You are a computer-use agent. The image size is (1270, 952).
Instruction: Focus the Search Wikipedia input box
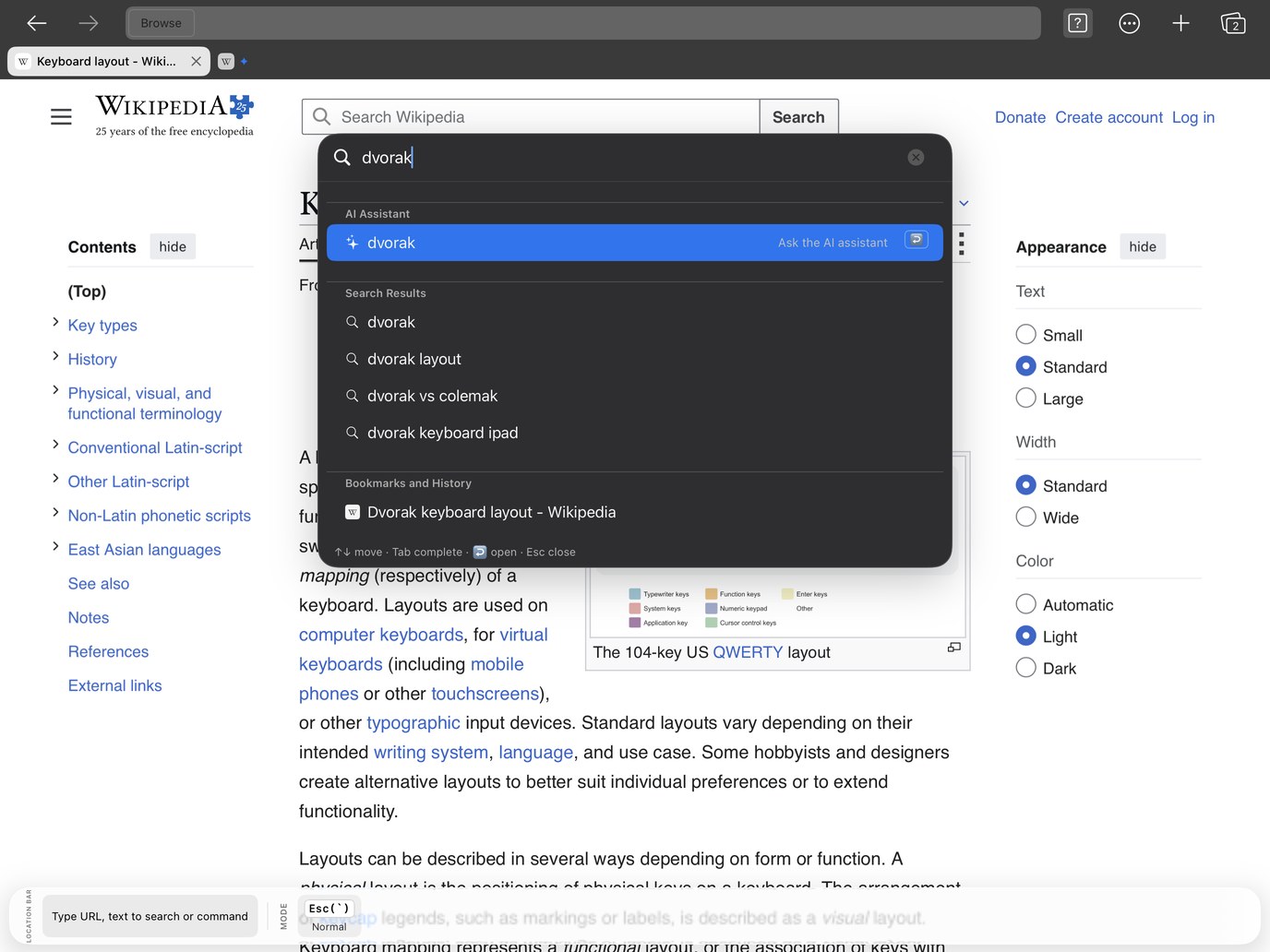pos(531,117)
